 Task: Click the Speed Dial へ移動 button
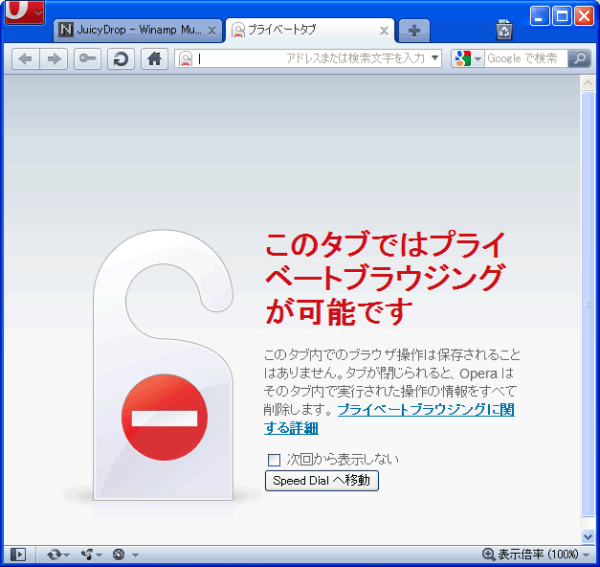321,481
